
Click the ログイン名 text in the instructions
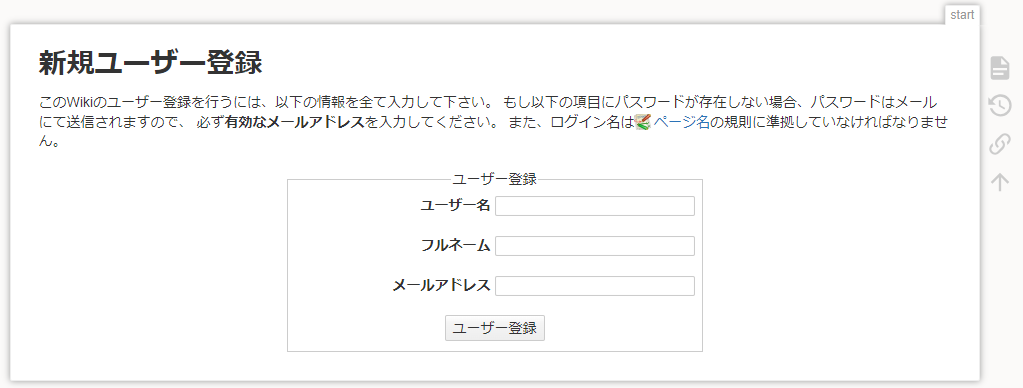585,122
